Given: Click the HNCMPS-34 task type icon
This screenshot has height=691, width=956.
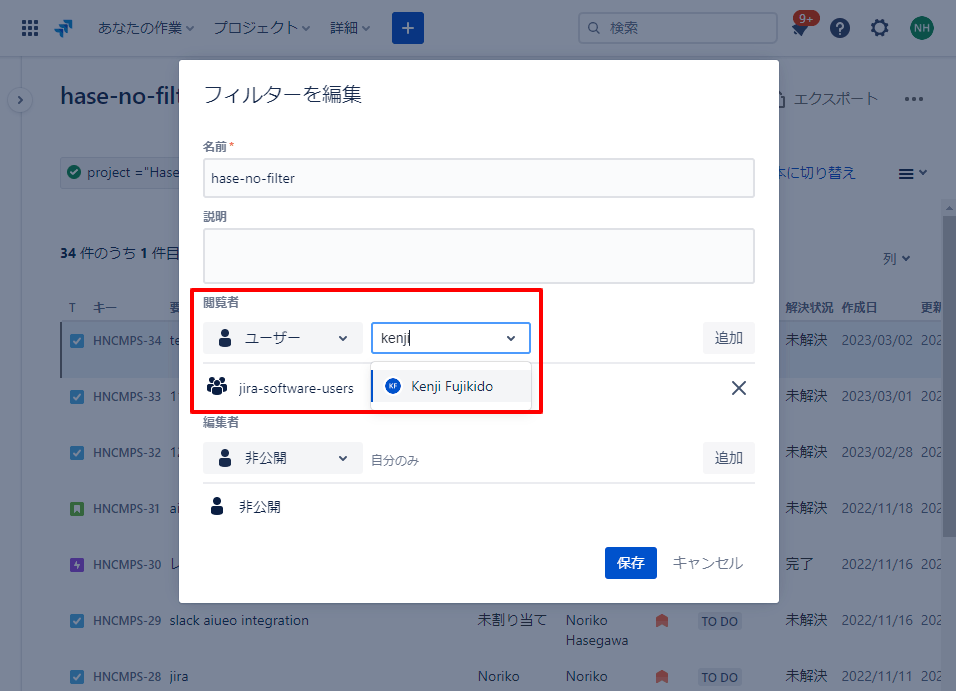Looking at the screenshot, I should click(77, 341).
